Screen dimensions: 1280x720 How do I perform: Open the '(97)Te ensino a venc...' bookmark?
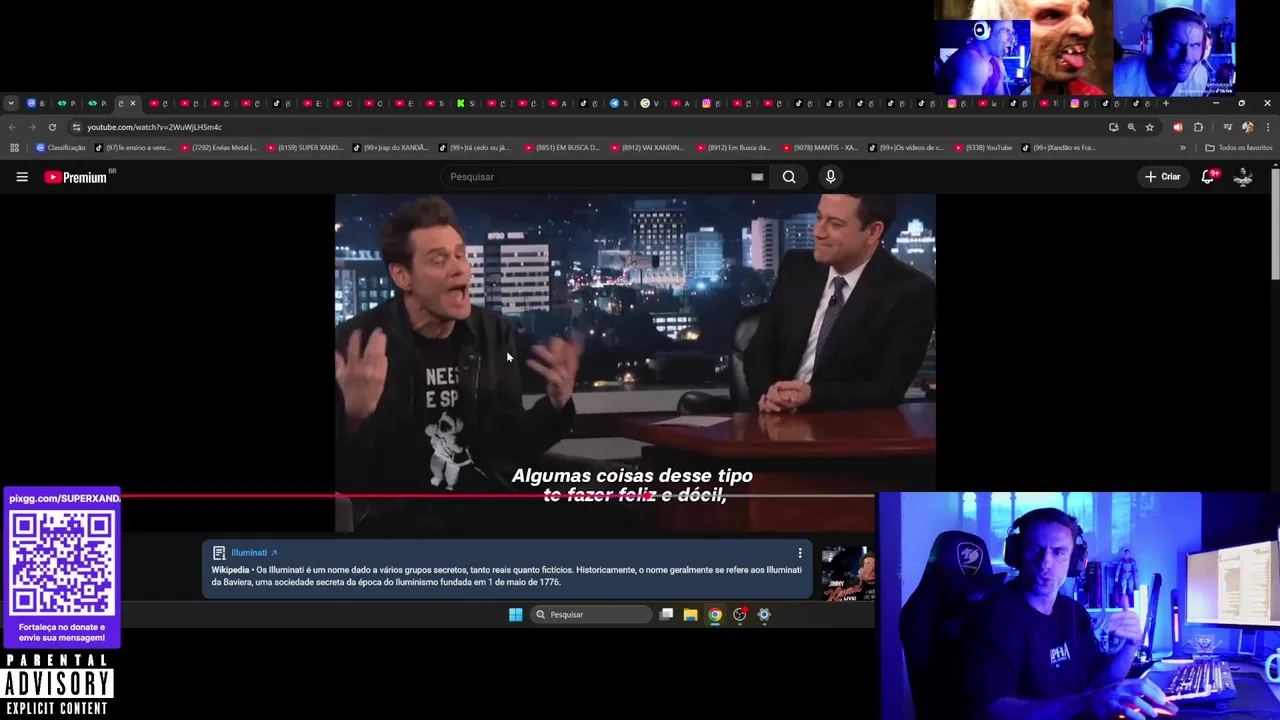[133, 148]
